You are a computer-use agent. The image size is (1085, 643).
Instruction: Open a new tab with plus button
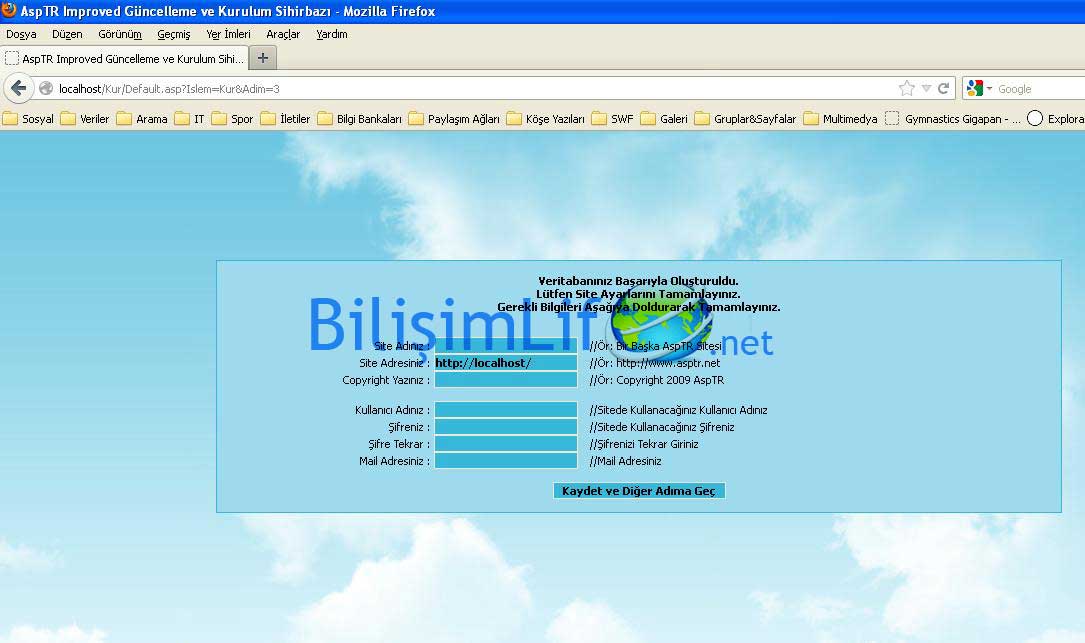(263, 58)
